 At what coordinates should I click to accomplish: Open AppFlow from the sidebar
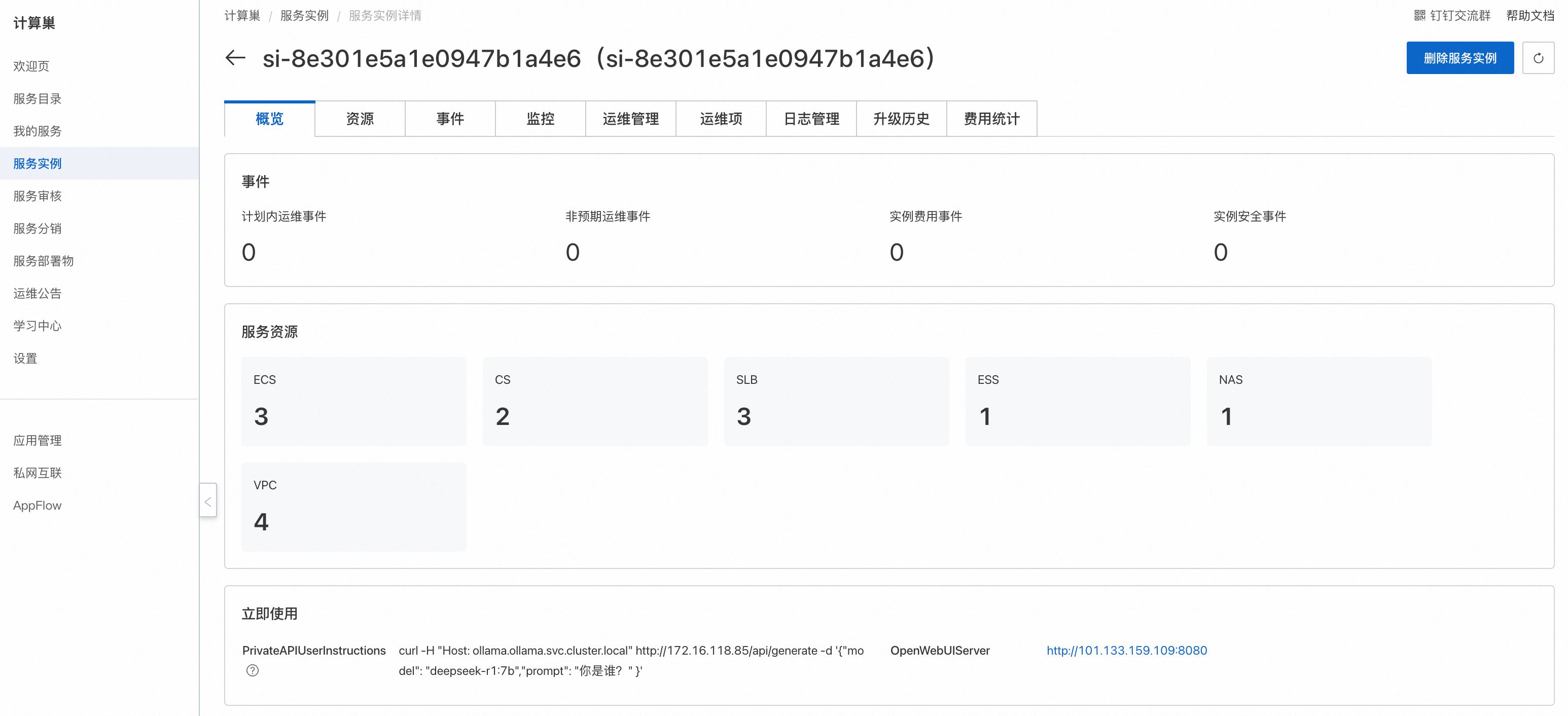click(x=37, y=506)
